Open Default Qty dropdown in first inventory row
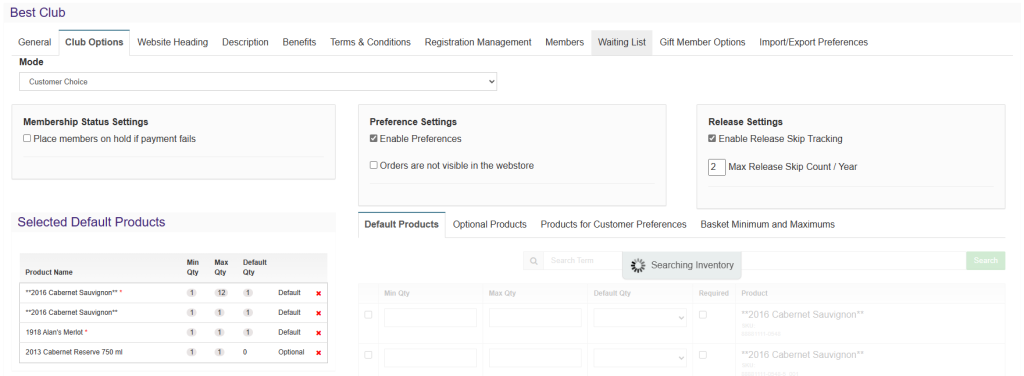1024x376 pixels. tap(640, 318)
